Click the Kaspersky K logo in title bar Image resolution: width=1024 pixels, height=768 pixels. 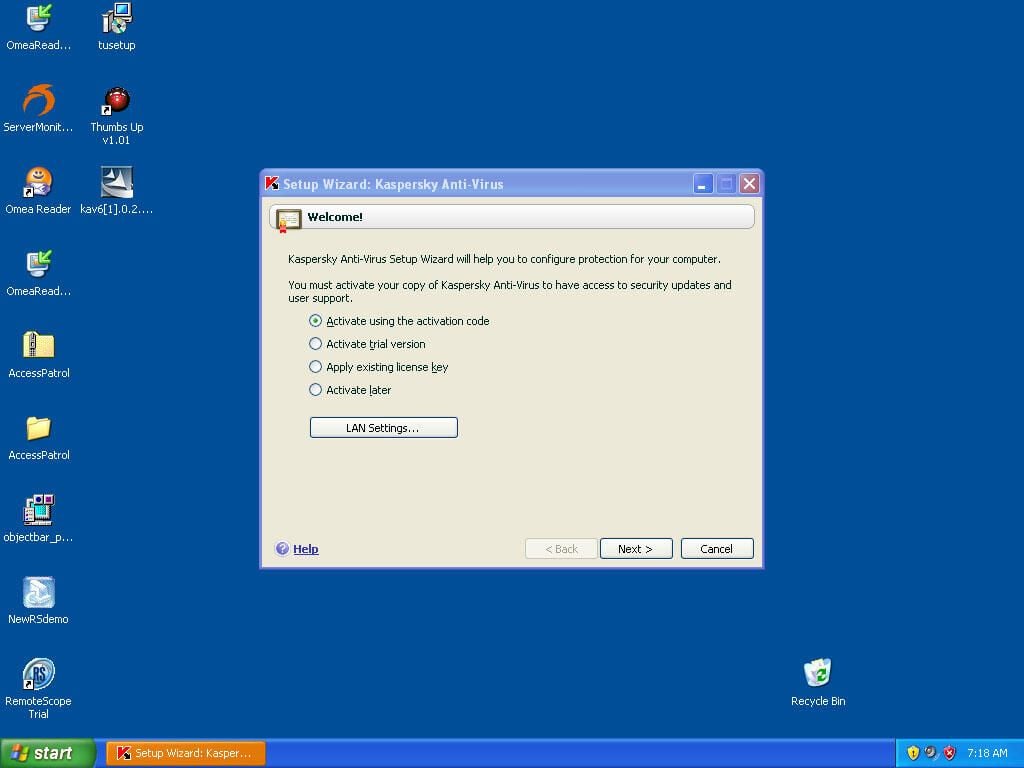pos(272,184)
